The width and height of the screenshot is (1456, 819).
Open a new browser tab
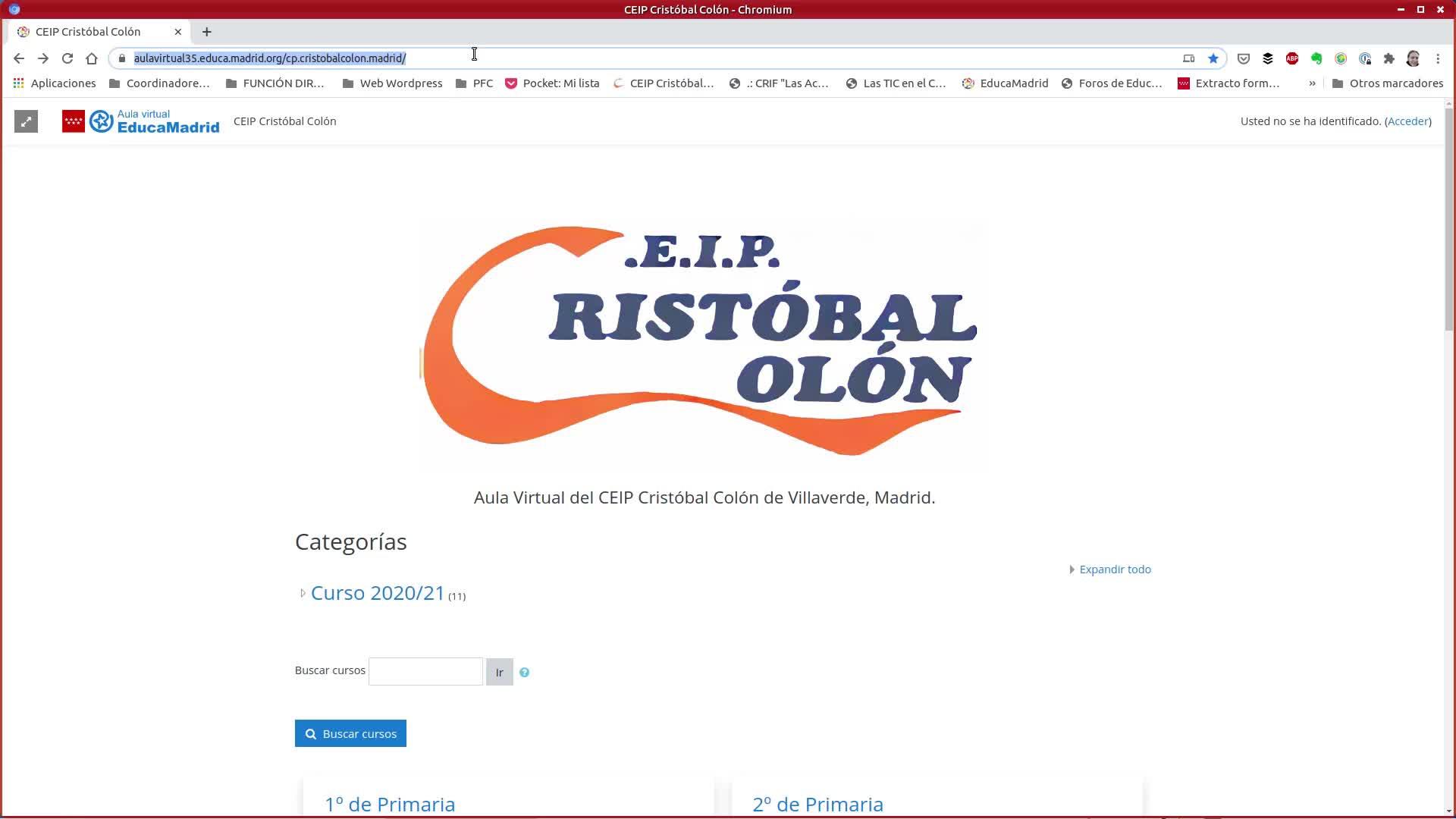pyautogui.click(x=206, y=32)
